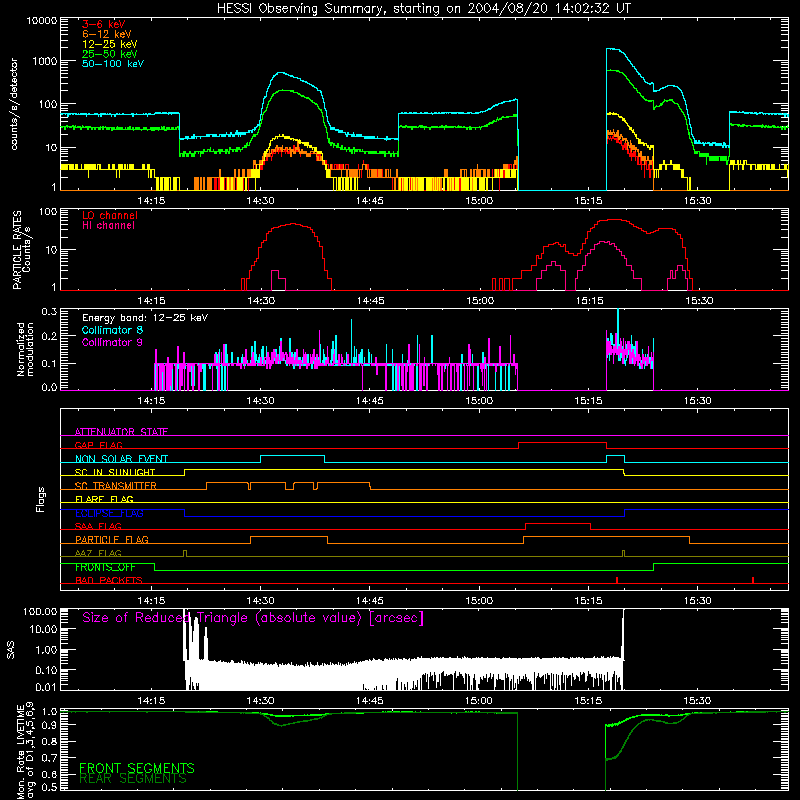Click the ECLIPSE_FLAG label
This screenshot has width=800, height=800.
(109, 513)
